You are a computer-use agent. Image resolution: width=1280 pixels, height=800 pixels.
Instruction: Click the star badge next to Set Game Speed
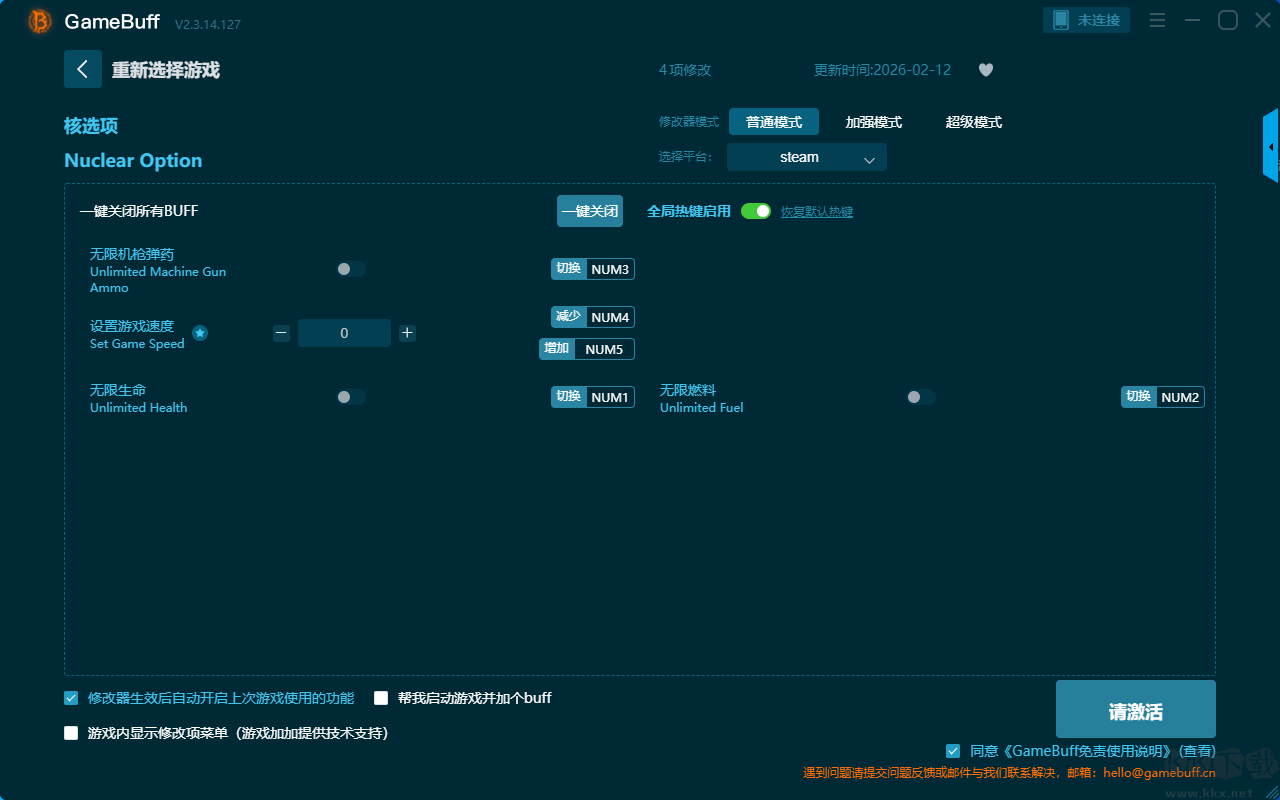point(200,333)
